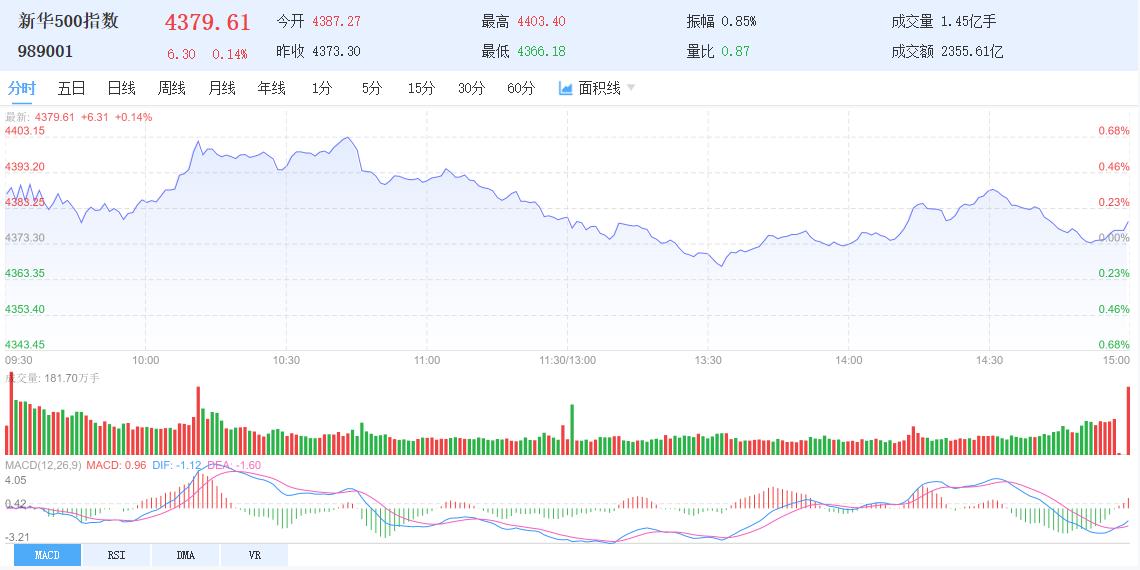Select the 日线 daily K-line tab
Image resolution: width=1140 pixels, height=570 pixels.
point(121,88)
